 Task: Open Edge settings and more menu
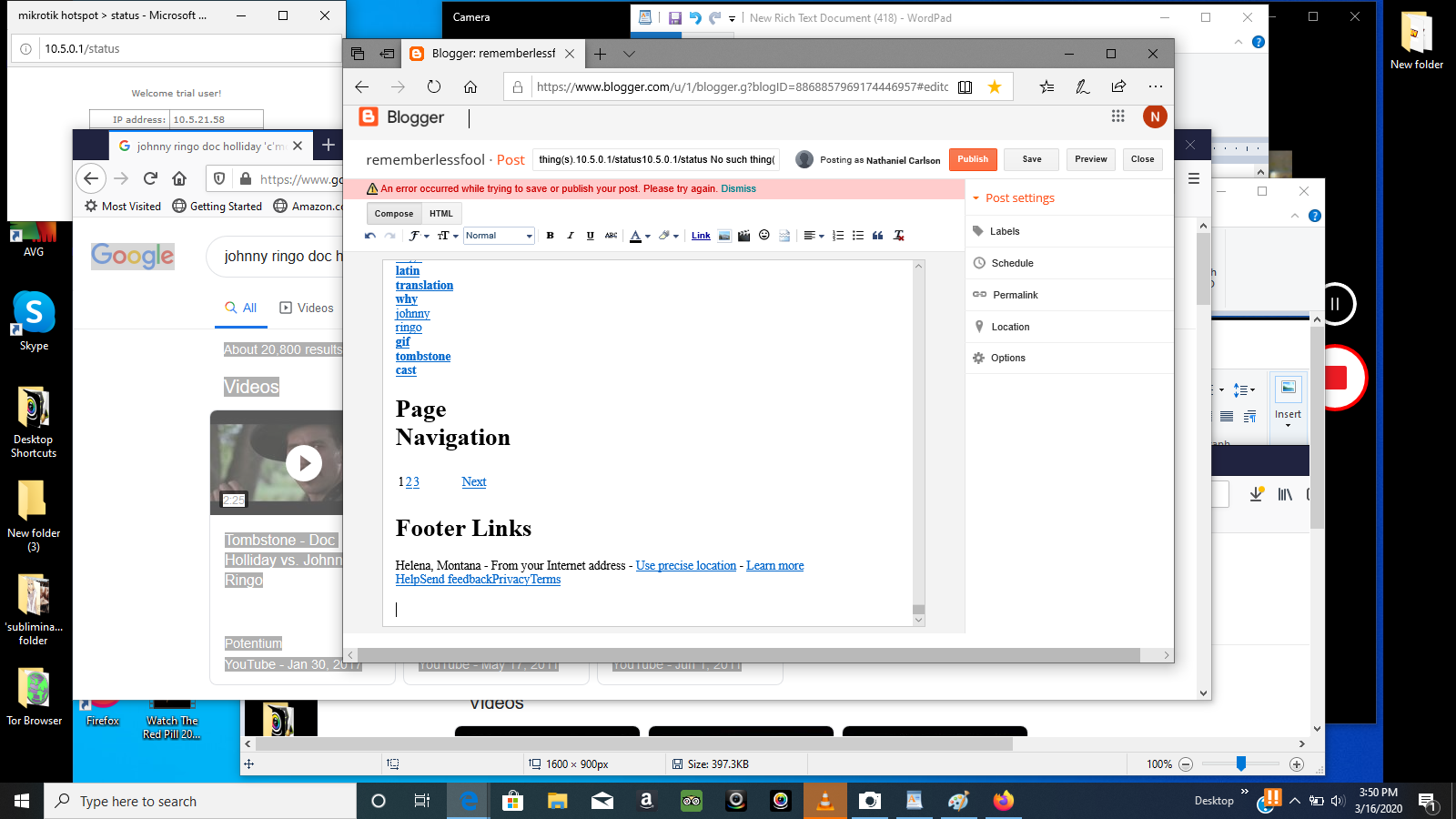click(1155, 86)
